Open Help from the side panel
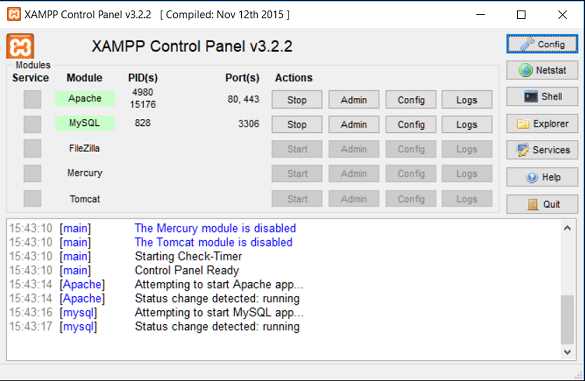 point(542,177)
